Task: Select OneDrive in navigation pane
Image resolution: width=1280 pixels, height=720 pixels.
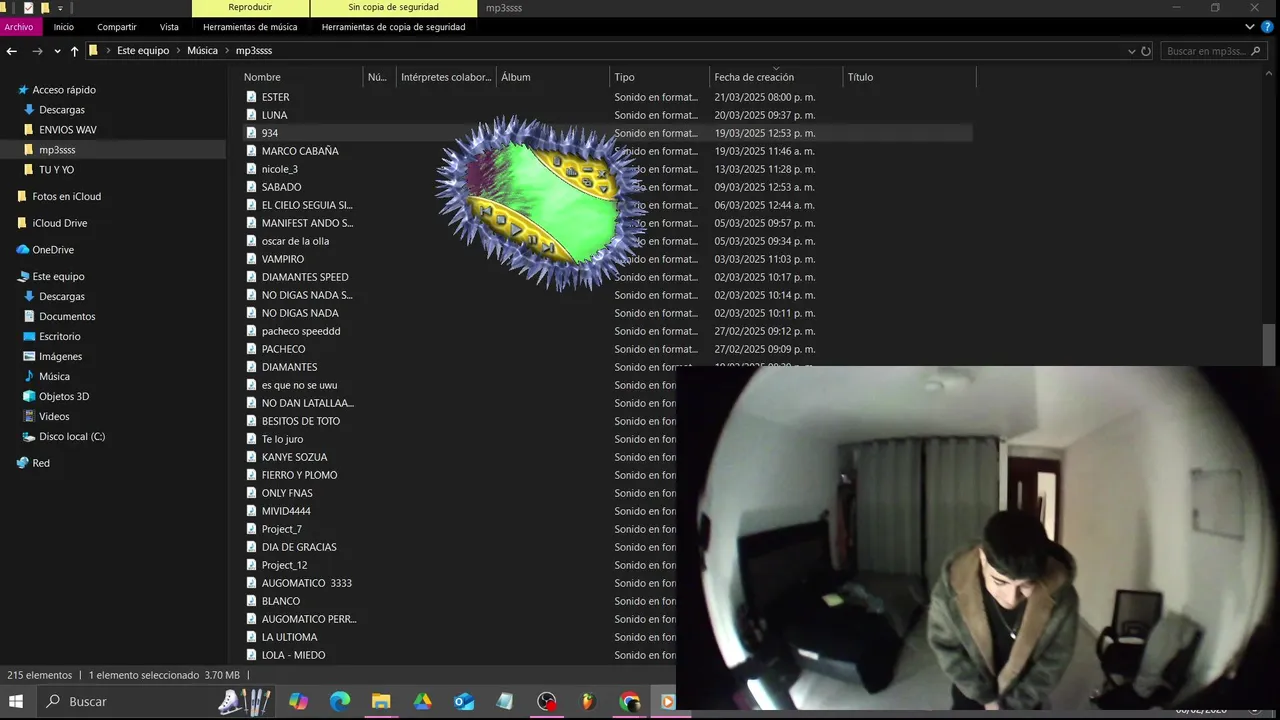Action: 53,250
